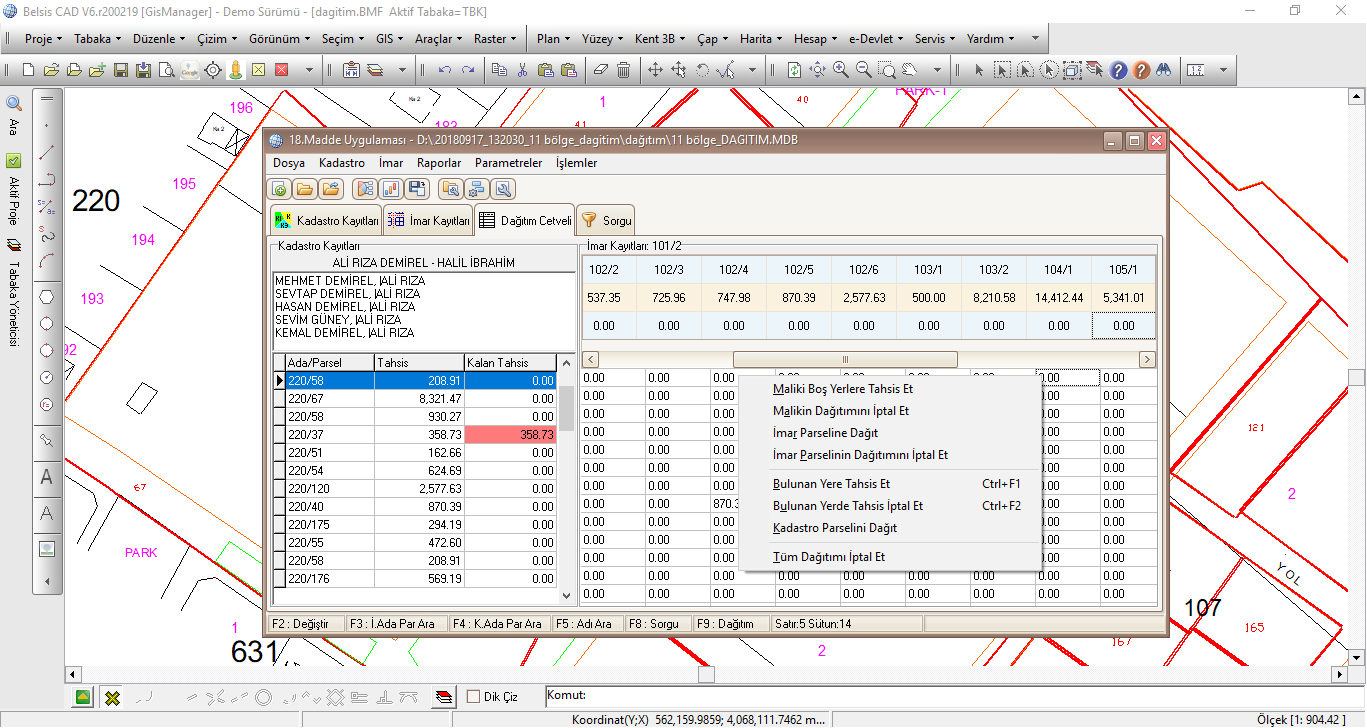
Task: Click the layers stack icon in toolbar
Action: coord(375,70)
